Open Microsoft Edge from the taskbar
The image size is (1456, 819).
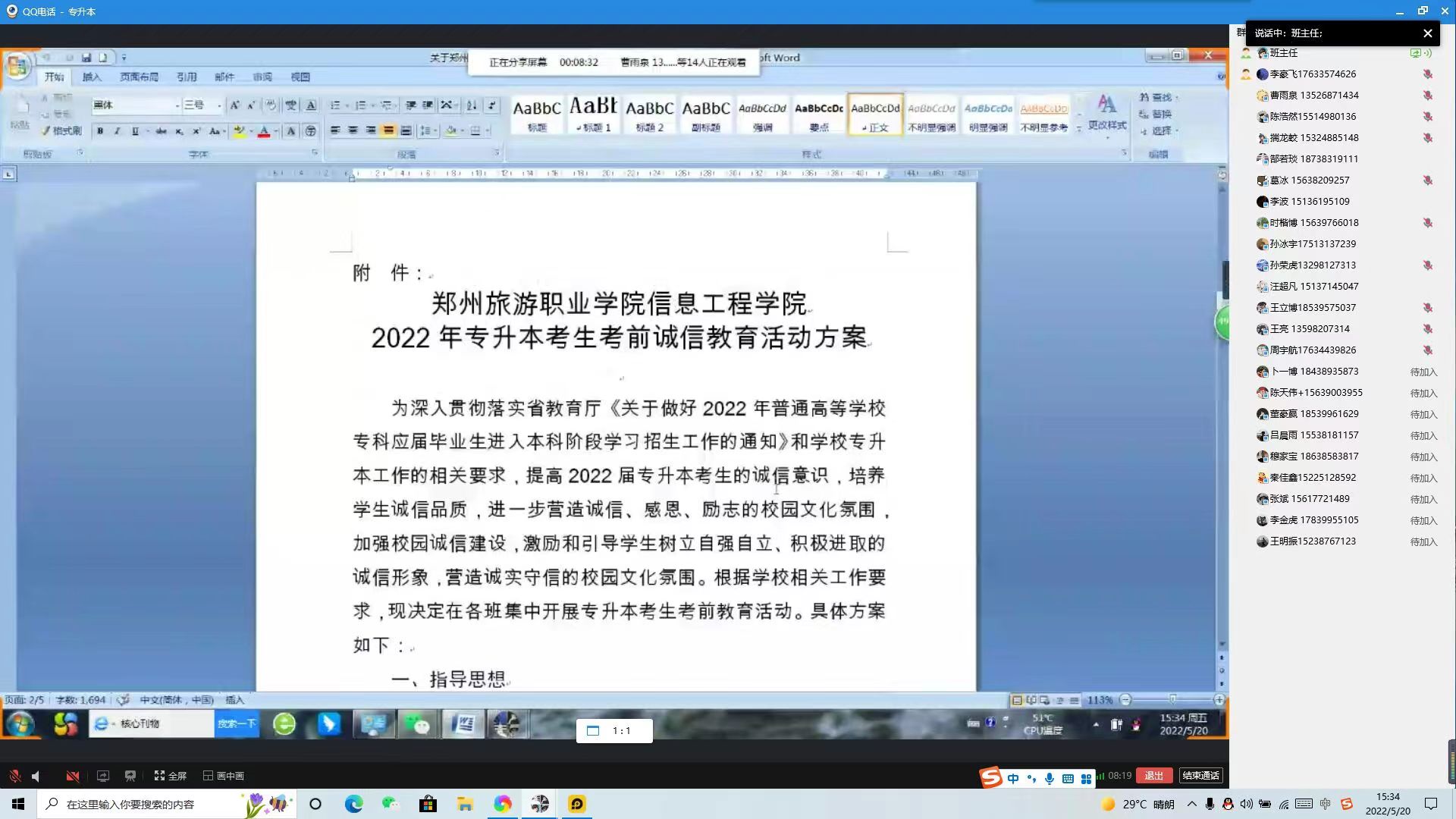coord(353,804)
